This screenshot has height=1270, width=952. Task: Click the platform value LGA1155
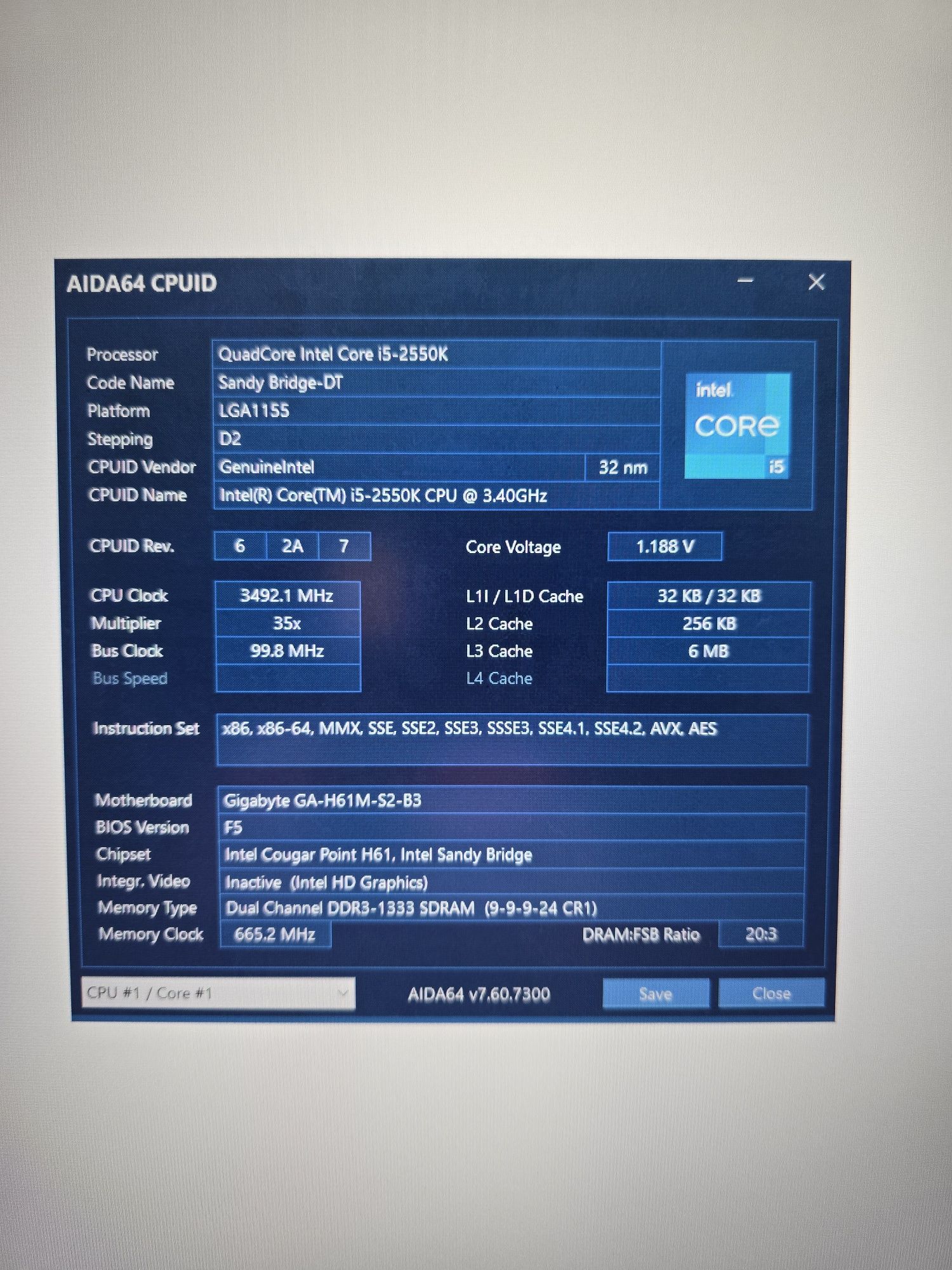pyautogui.click(x=436, y=411)
